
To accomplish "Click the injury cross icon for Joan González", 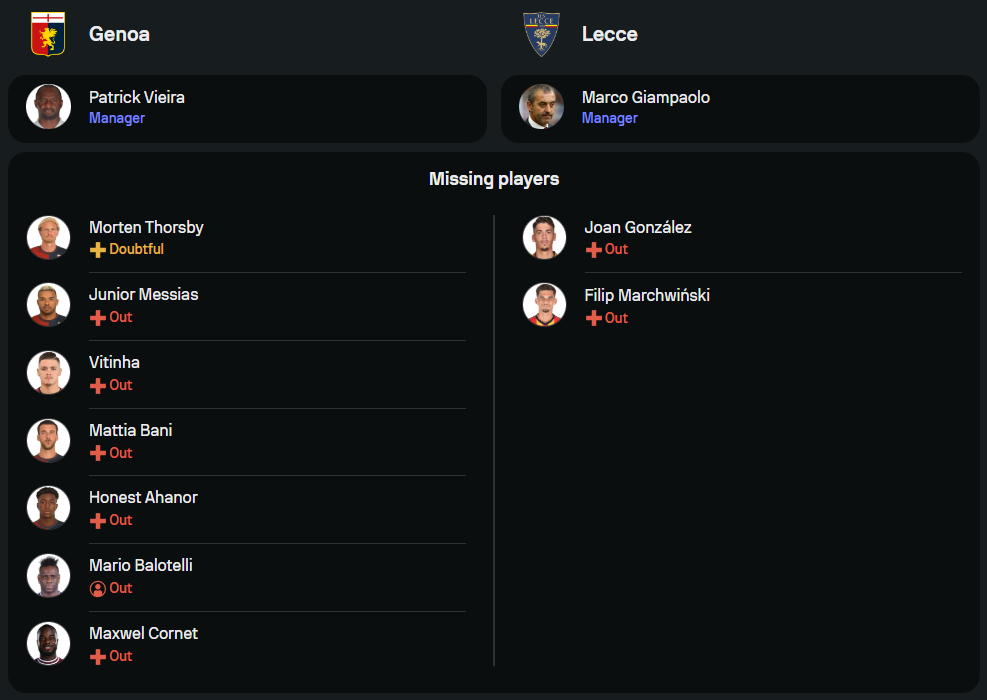I will 594,250.
